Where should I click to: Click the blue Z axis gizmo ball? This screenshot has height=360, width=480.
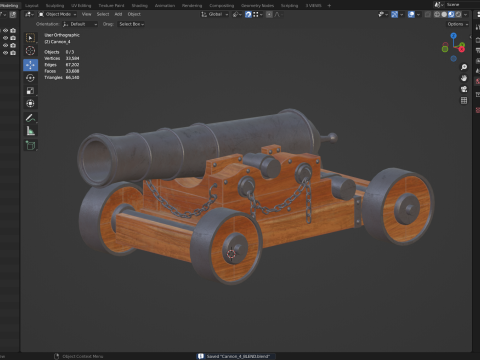click(453, 35)
